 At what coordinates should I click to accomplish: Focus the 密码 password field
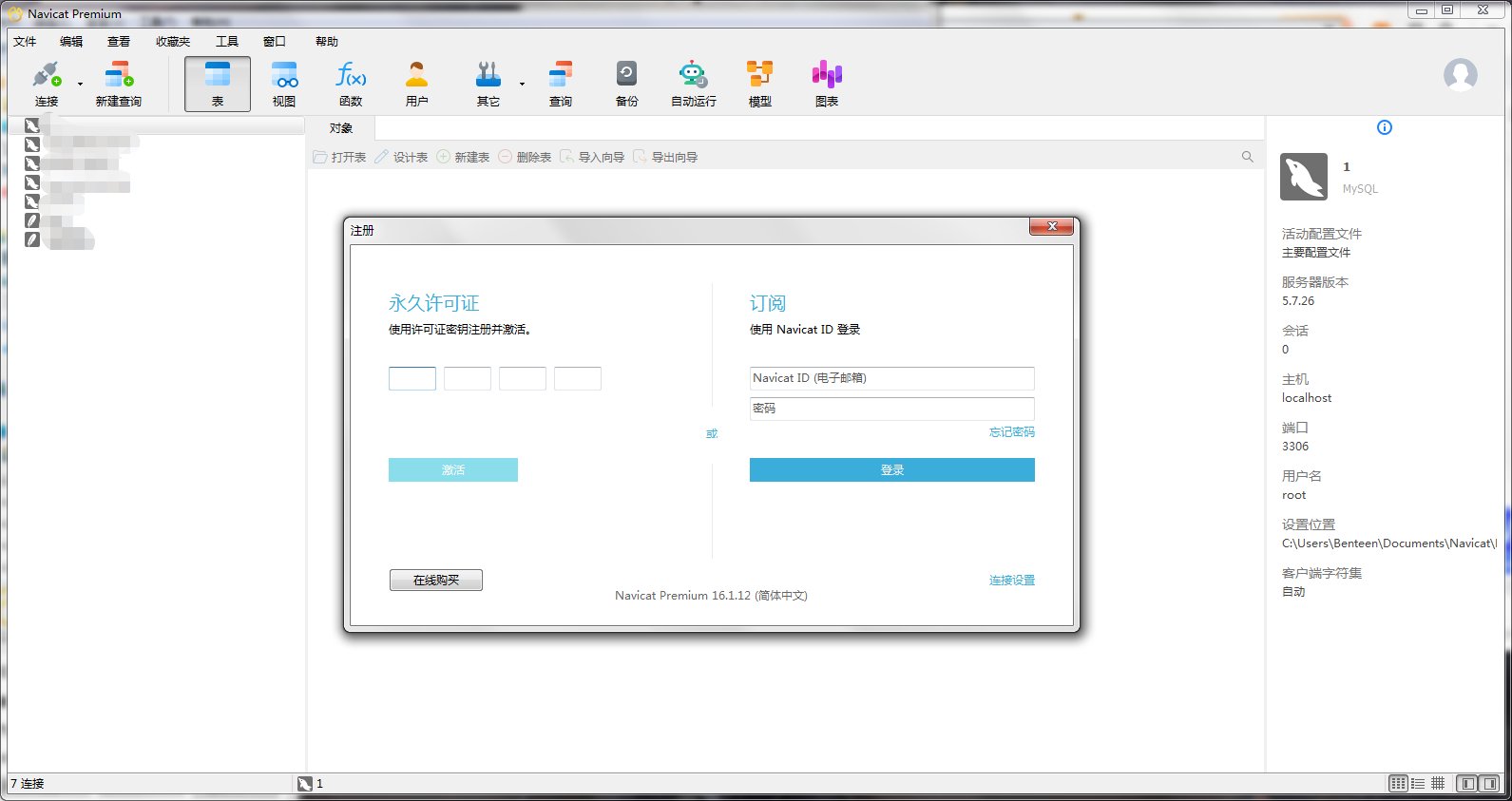tap(892, 409)
